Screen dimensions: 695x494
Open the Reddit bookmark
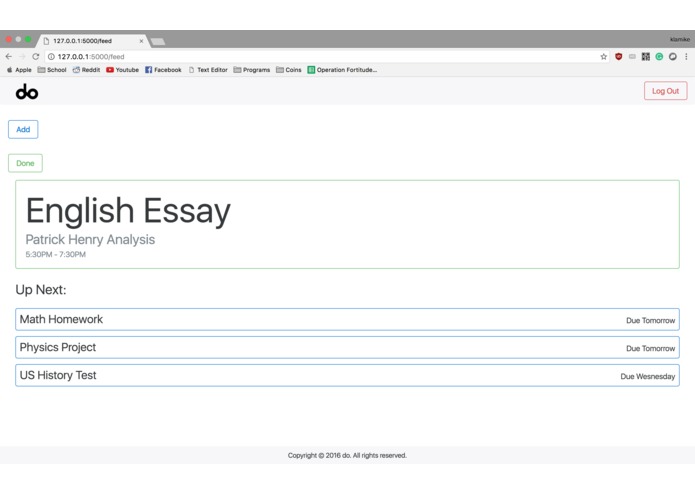pos(86,70)
